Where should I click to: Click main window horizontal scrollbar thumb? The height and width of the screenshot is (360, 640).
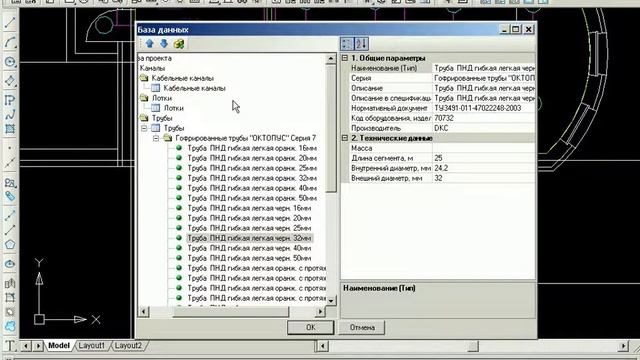(x=473, y=346)
